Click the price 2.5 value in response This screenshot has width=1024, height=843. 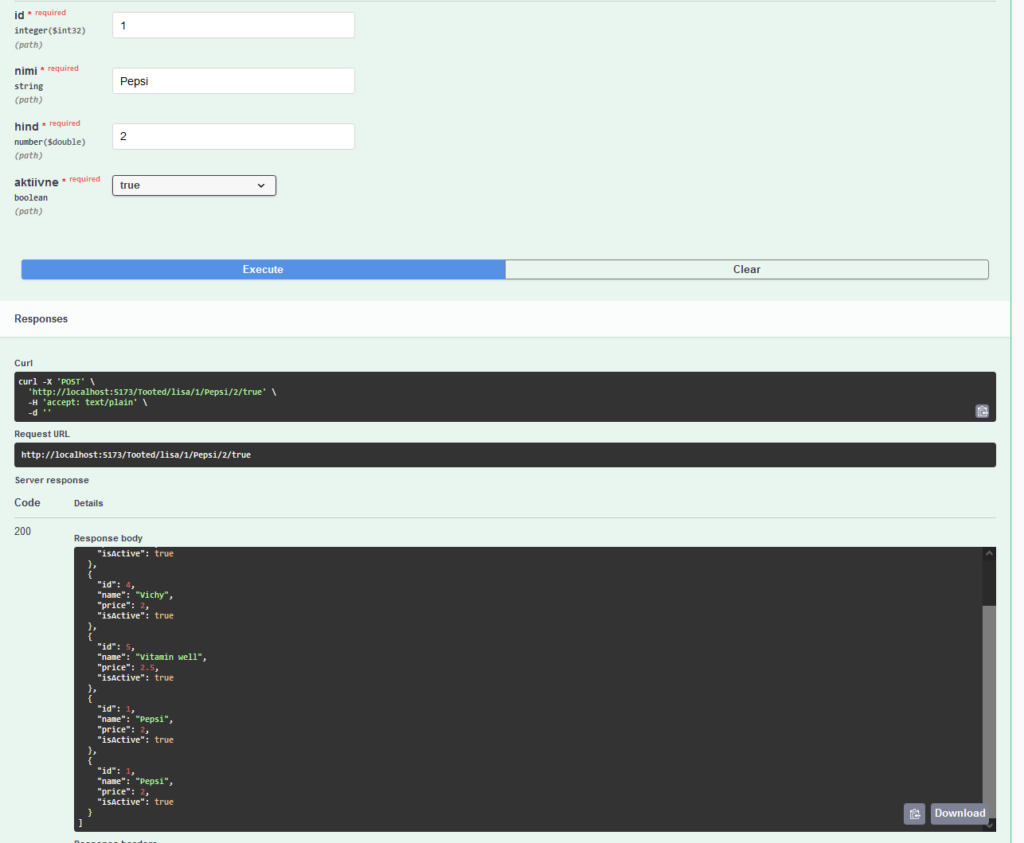(x=148, y=667)
